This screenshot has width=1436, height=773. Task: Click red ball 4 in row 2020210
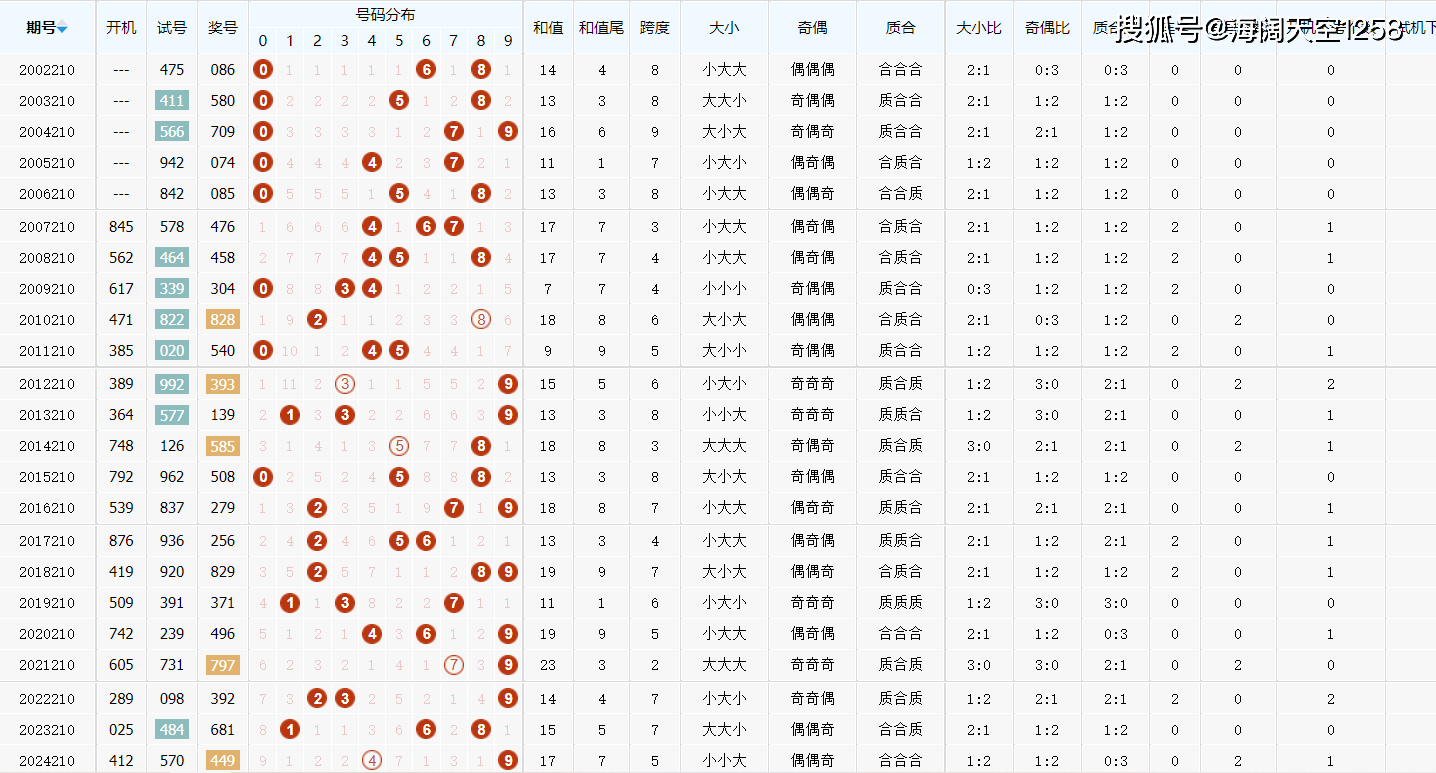click(x=372, y=634)
